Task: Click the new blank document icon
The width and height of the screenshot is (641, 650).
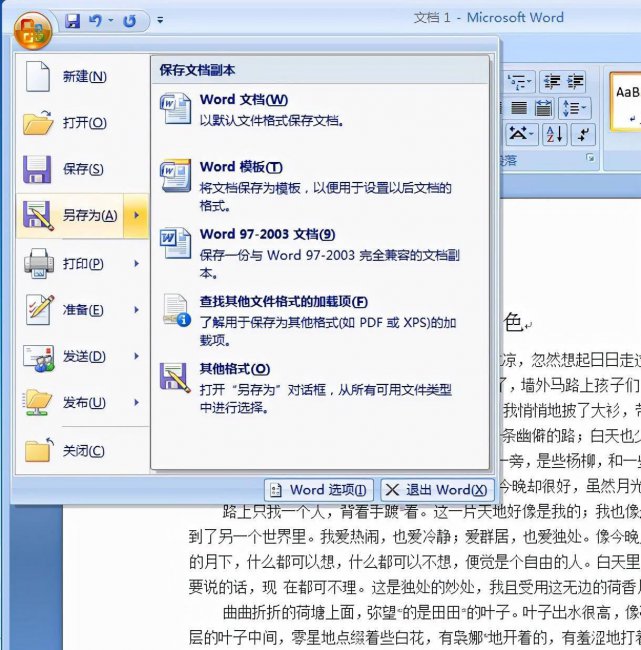Action: [x=38, y=76]
